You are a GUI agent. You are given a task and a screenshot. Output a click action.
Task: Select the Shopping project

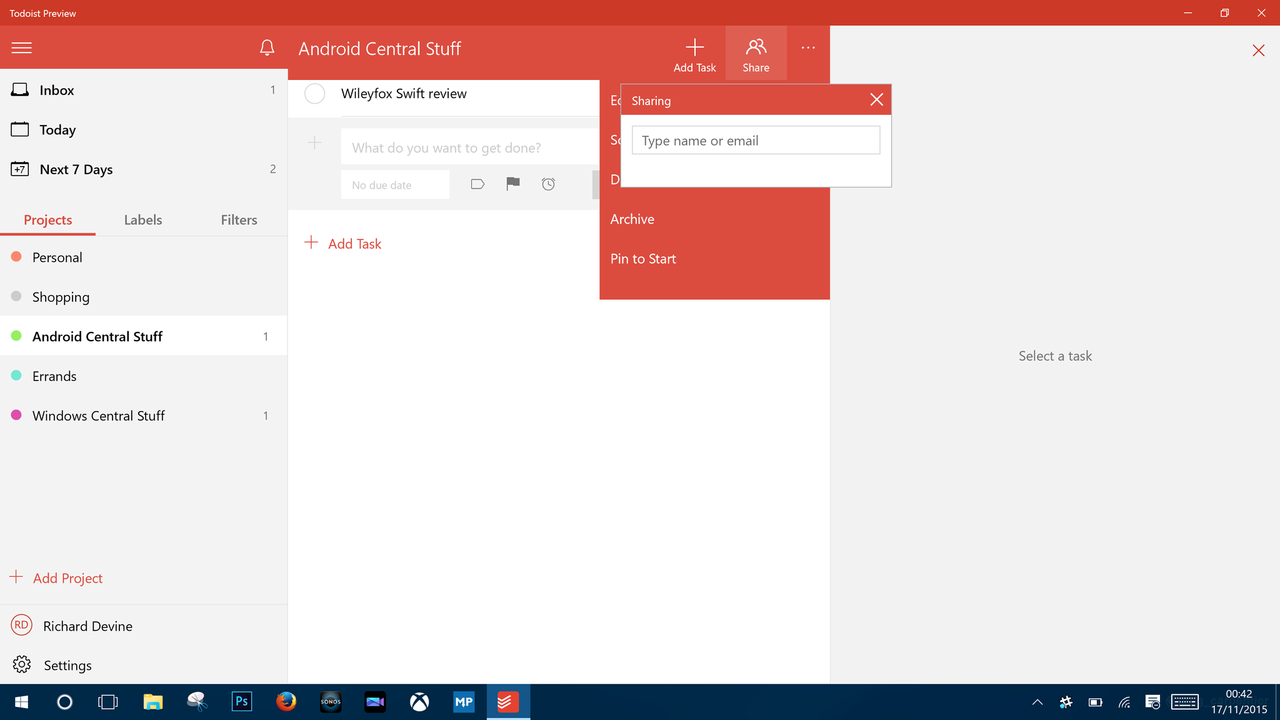pyautogui.click(x=143, y=297)
